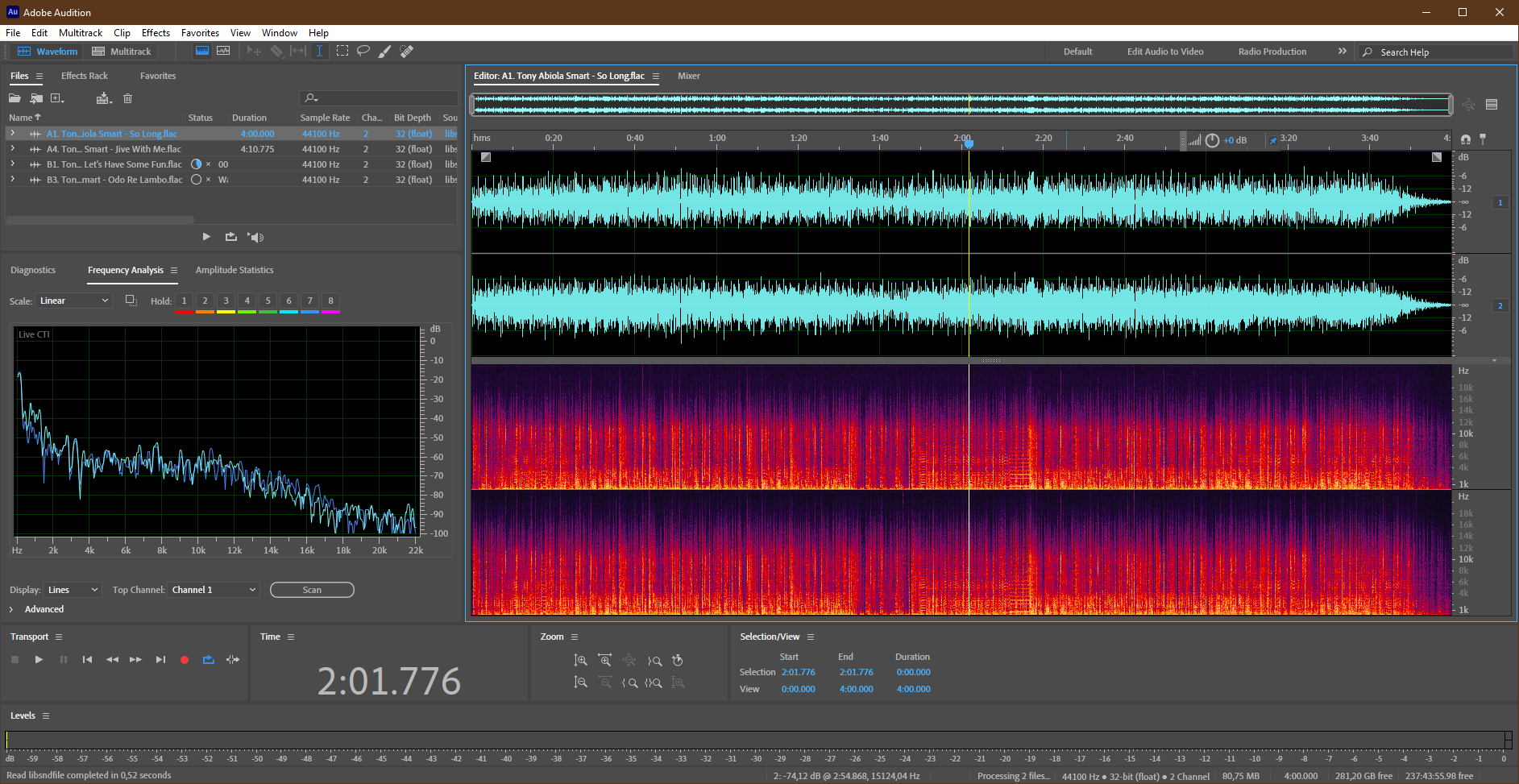Select the Paintbrush Selection tool
The width and height of the screenshot is (1519, 784).
point(385,51)
